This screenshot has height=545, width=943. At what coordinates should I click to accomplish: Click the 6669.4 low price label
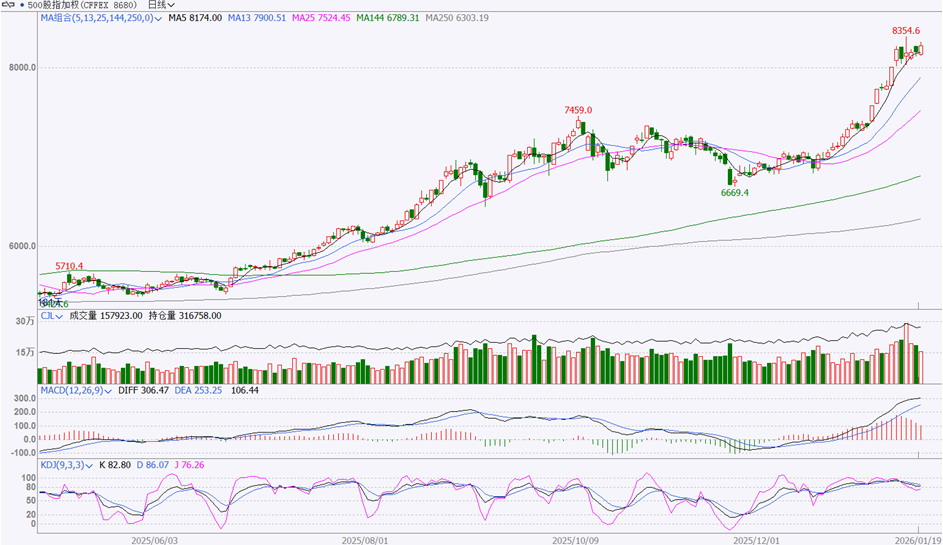(735, 192)
